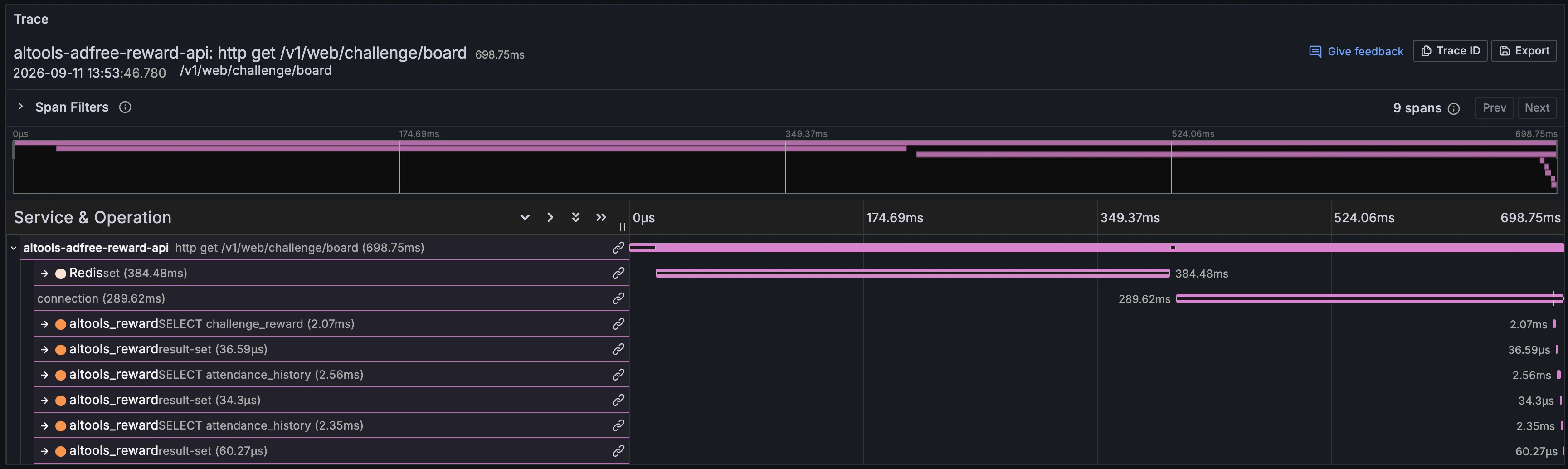Expand the SELECT attendance_history (2.35ms) span
The height and width of the screenshot is (469, 1568).
point(44,426)
